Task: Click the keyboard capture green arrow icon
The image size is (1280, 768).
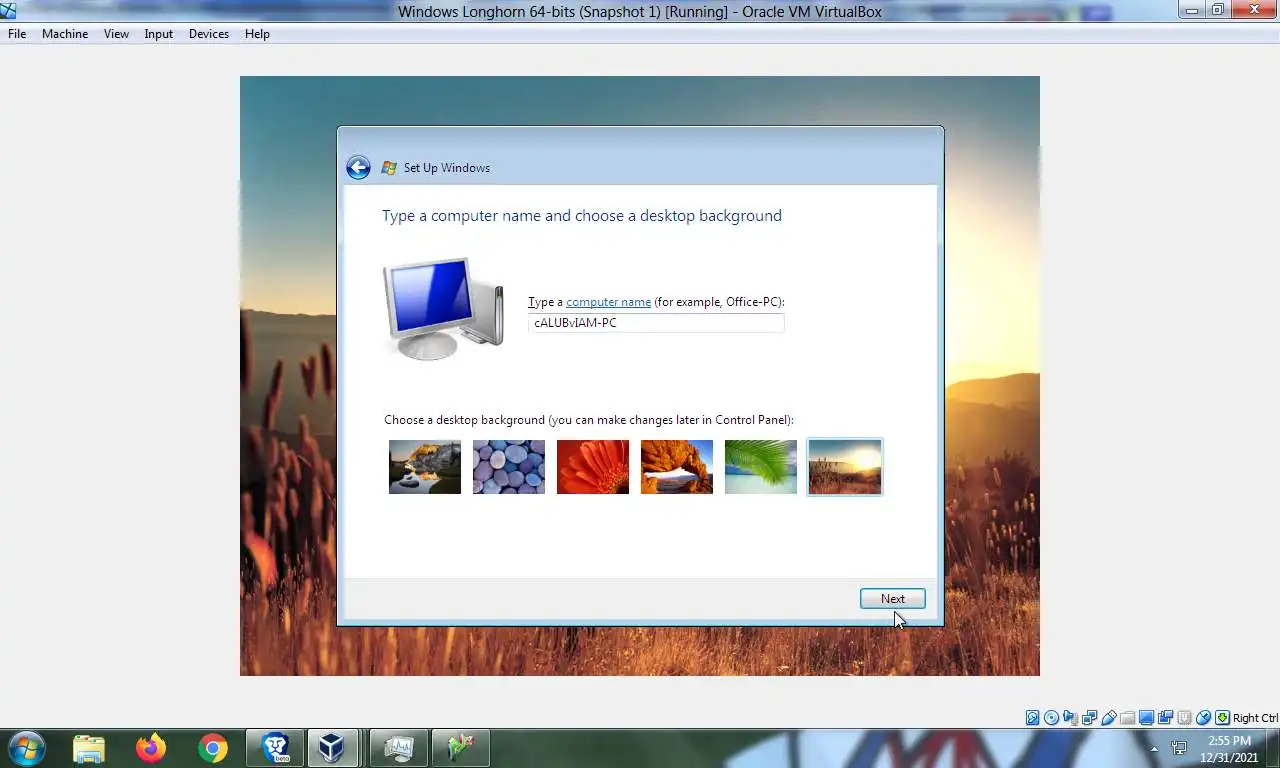Action: 1222,718
